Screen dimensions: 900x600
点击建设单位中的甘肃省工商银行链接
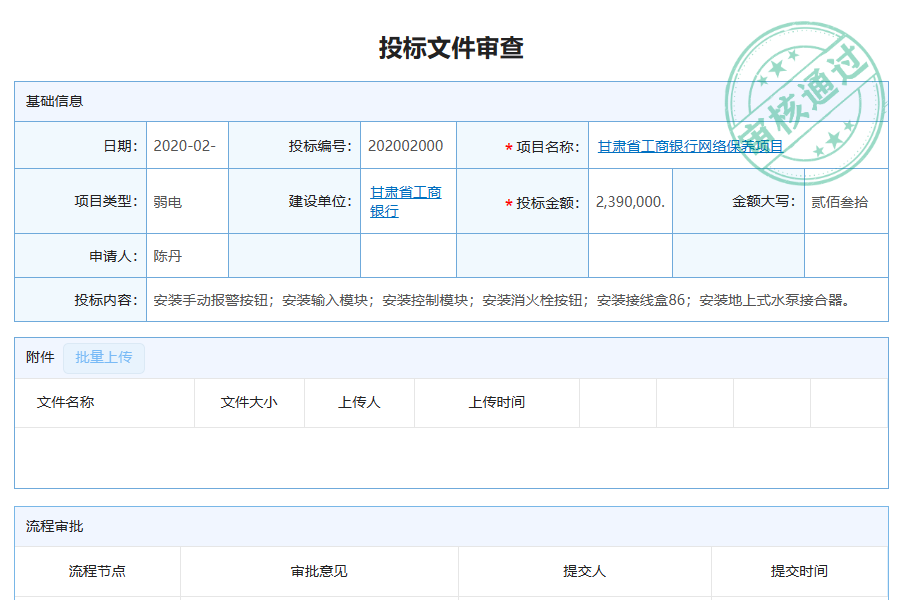coord(404,200)
